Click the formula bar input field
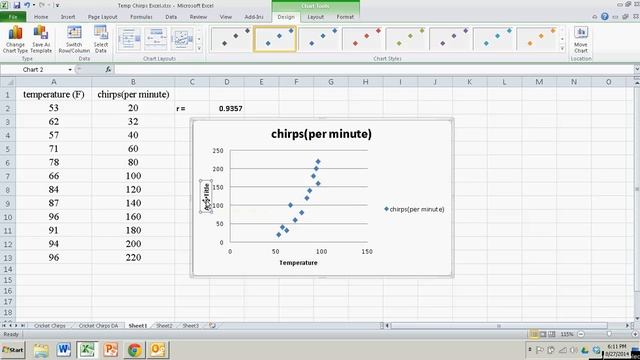Screen dimensions: 640x360 (373, 70)
